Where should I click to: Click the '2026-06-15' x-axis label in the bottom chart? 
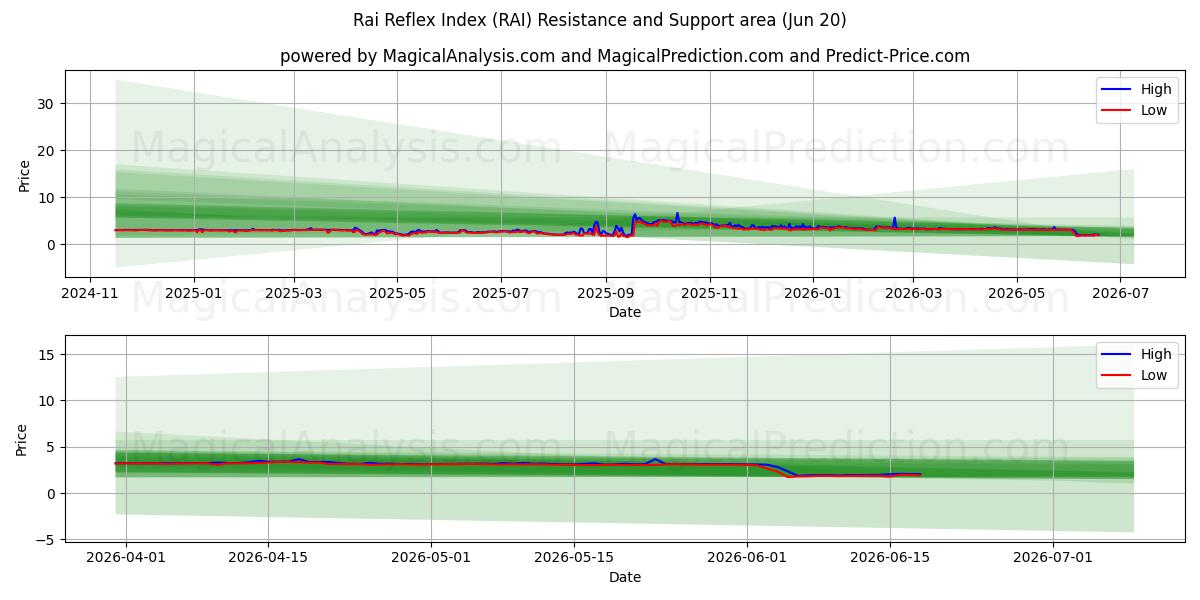pos(890,559)
